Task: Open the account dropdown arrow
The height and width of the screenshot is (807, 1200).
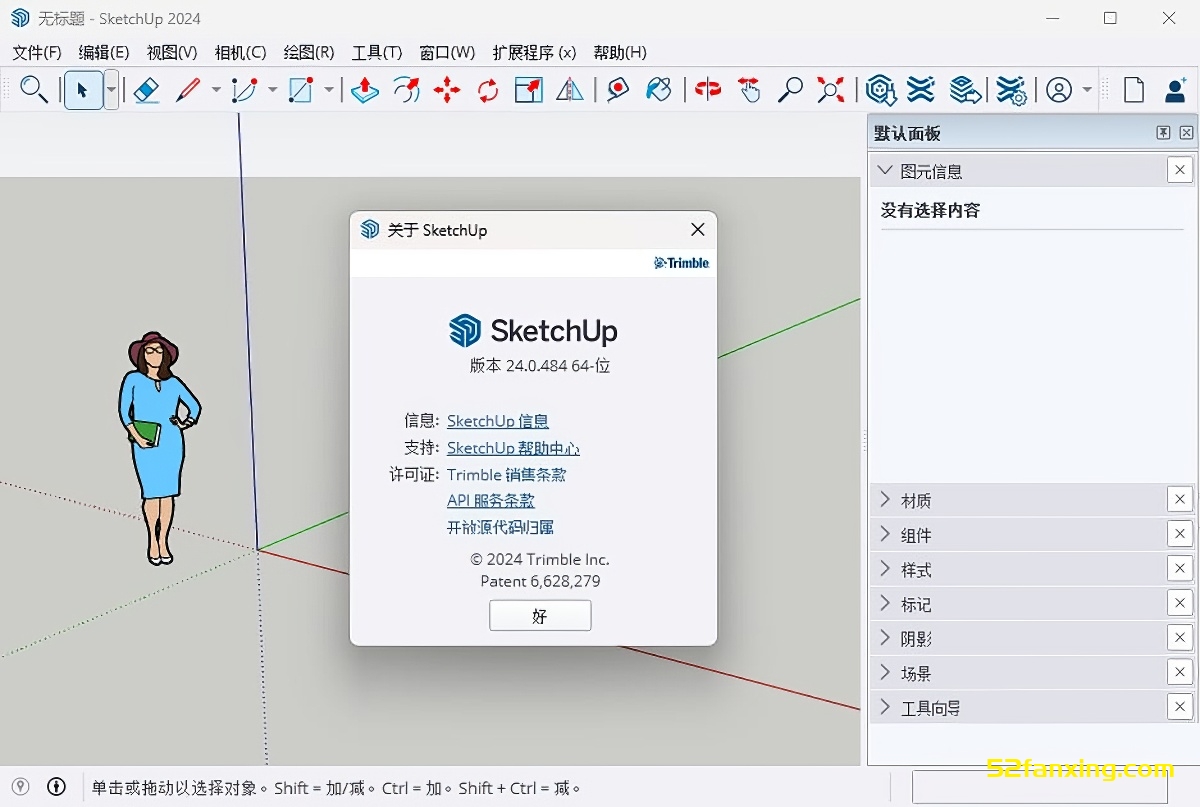Action: [1087, 90]
